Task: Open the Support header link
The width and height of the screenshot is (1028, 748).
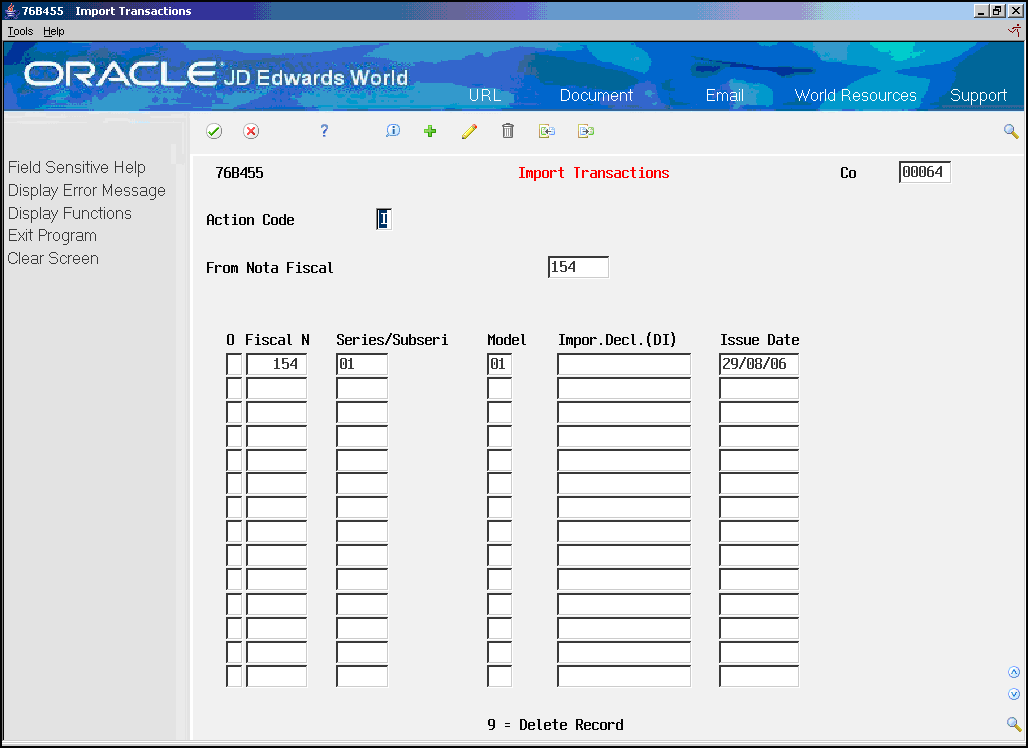Action: 978,96
